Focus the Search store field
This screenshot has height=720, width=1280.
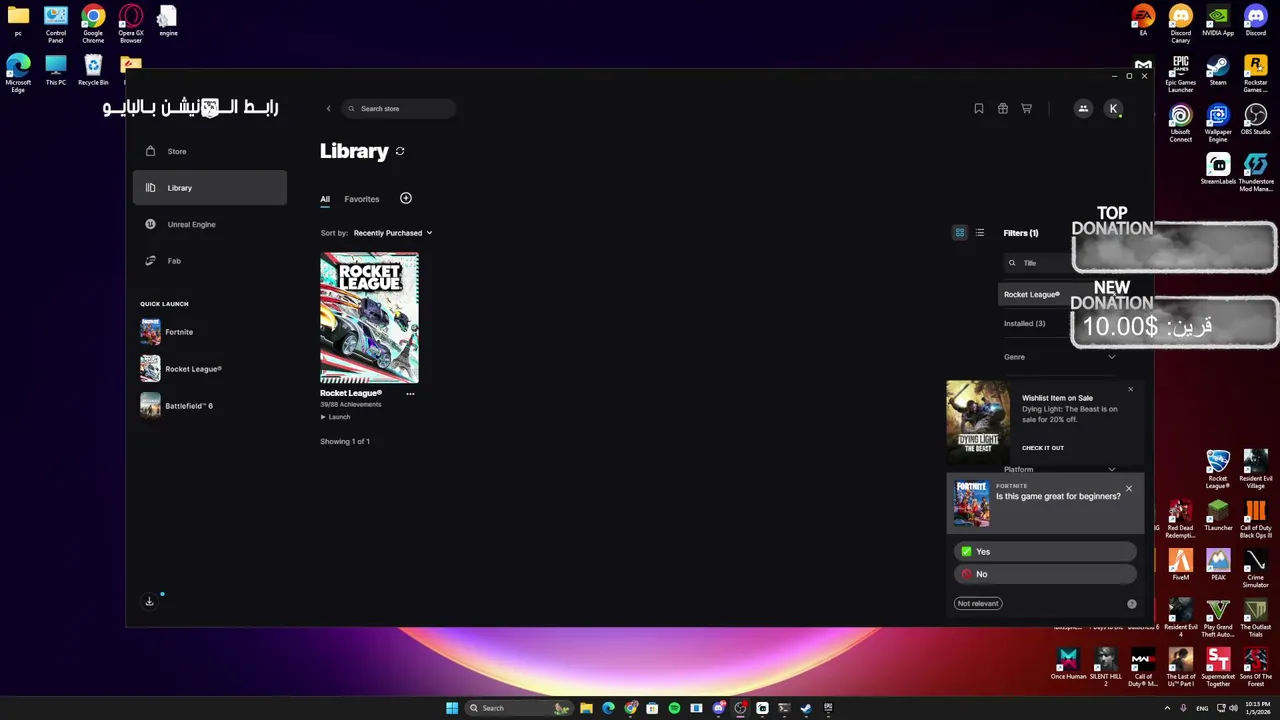point(398,108)
